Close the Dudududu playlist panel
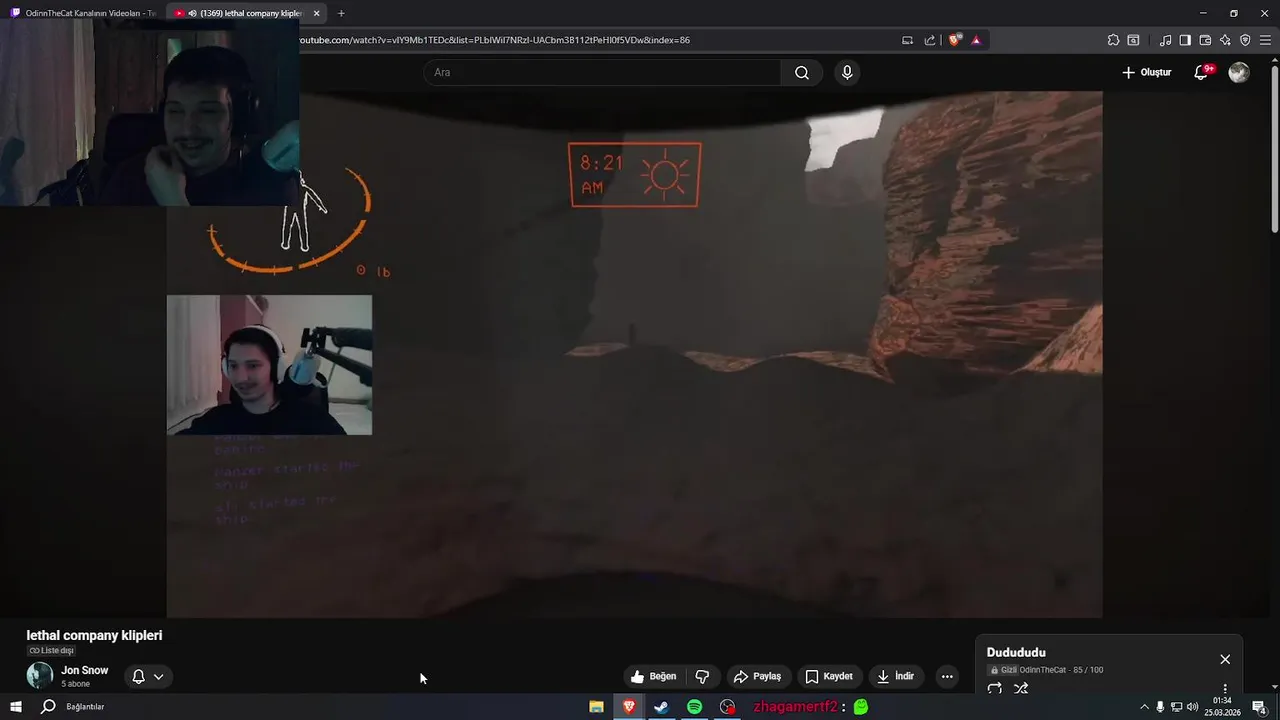The width and height of the screenshot is (1280, 720). 1225,659
